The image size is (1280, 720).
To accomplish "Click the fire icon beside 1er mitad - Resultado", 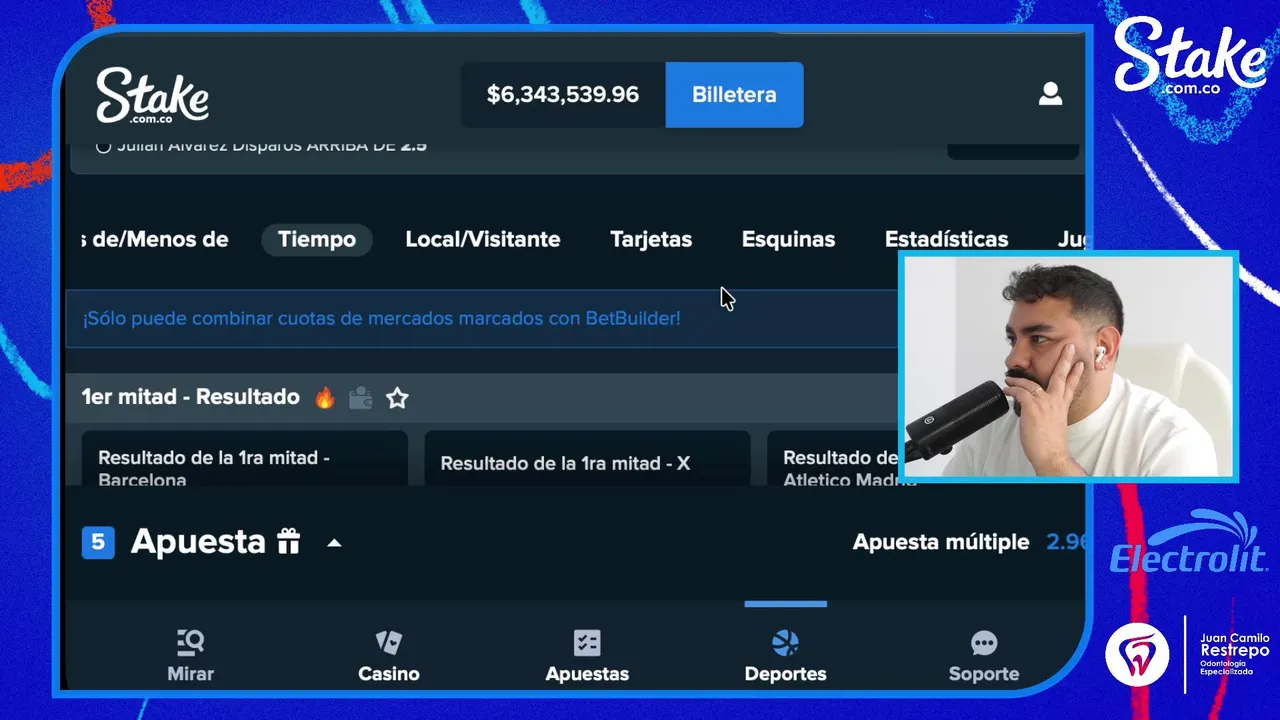I will pos(325,398).
